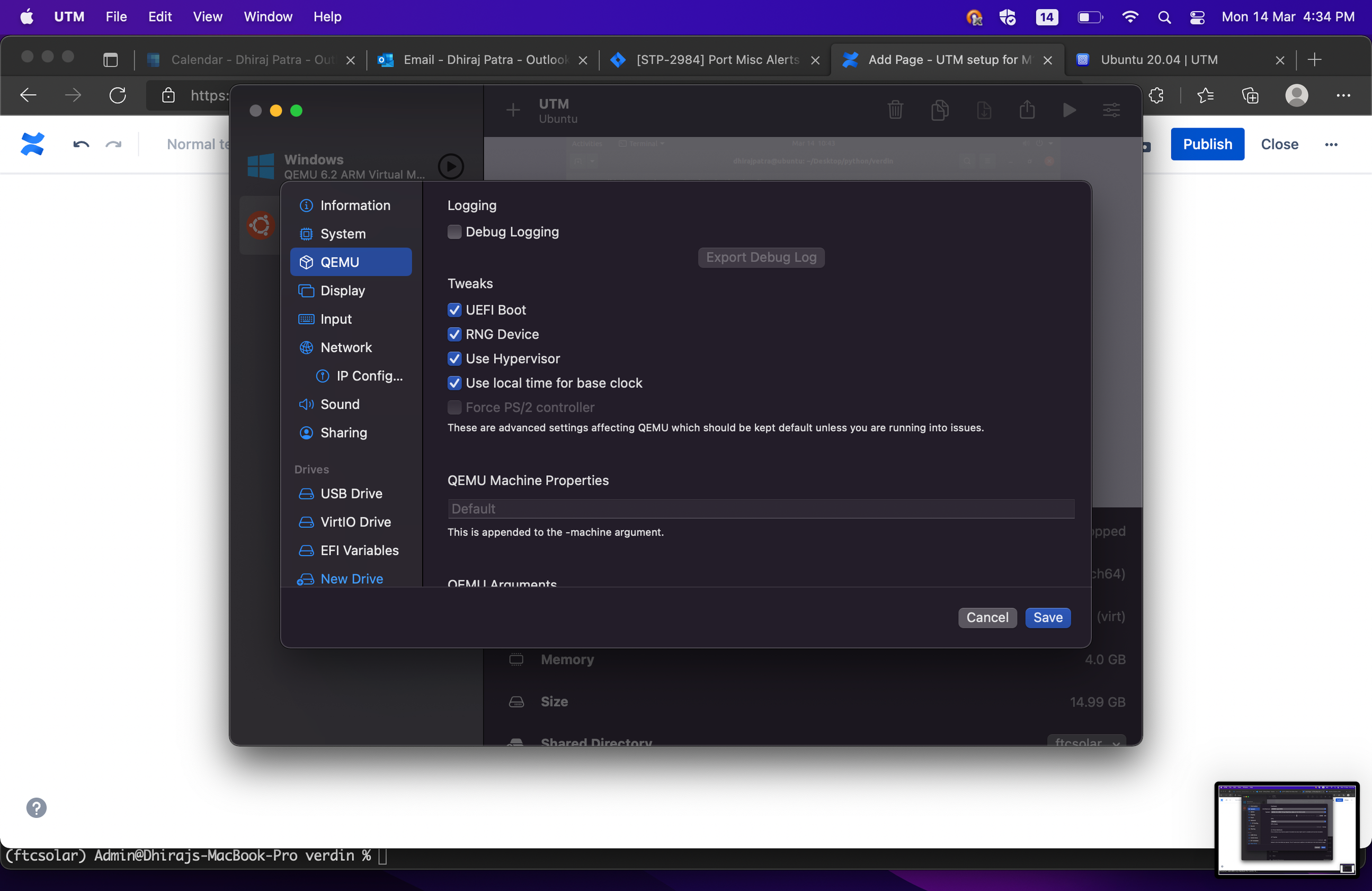Open the Window menu in menu bar
The width and height of the screenshot is (1372, 891).
point(268,17)
